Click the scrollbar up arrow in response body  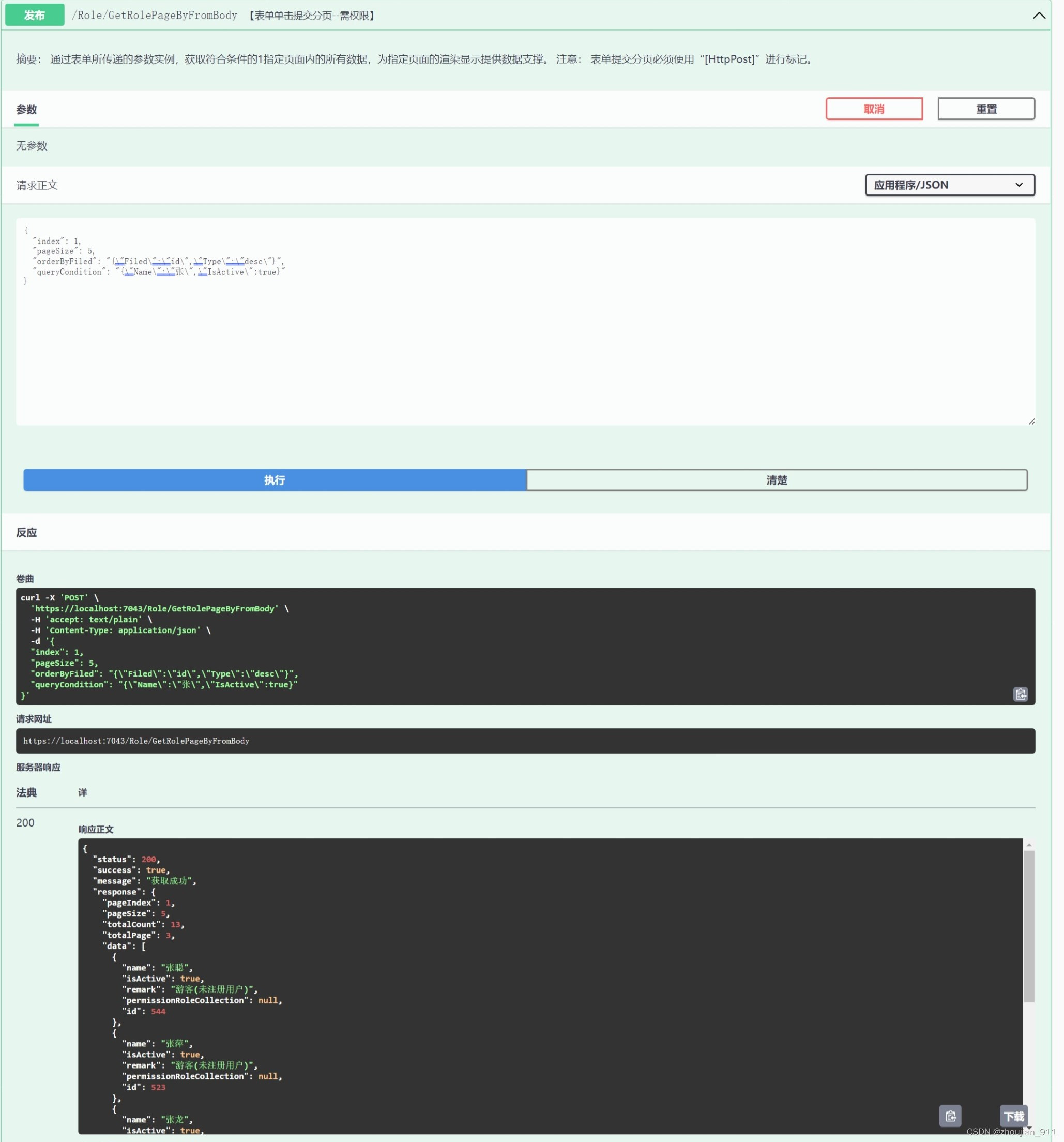pos(1029,845)
